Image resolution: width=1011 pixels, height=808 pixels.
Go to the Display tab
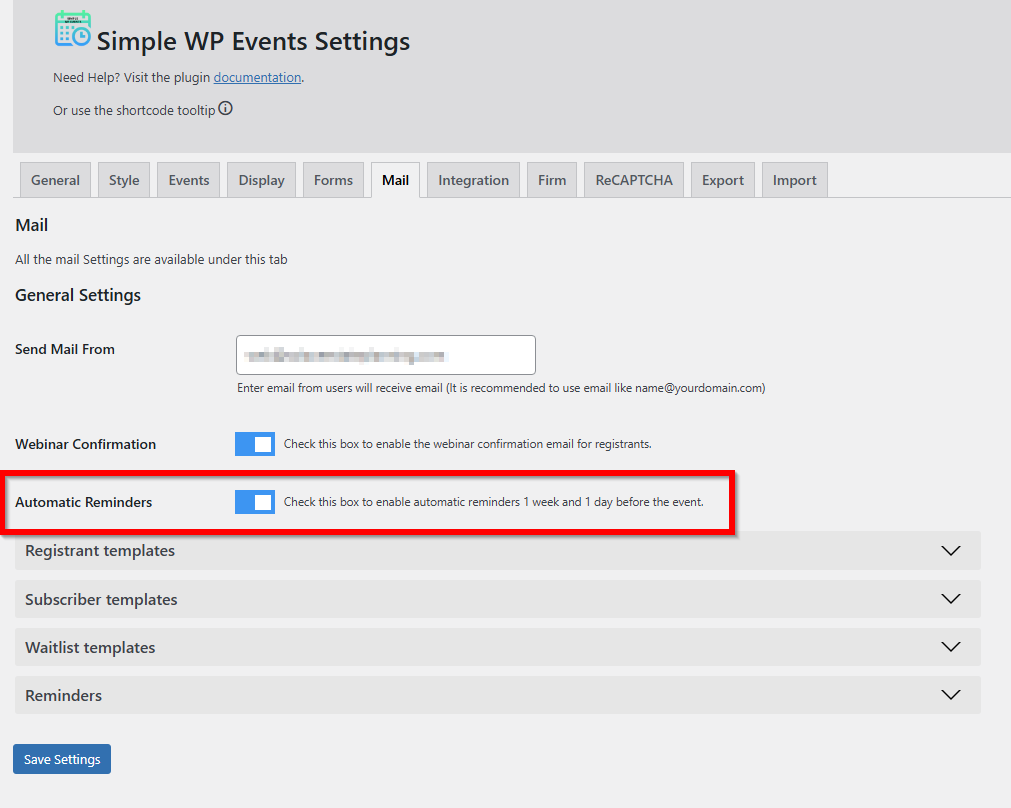(261, 180)
